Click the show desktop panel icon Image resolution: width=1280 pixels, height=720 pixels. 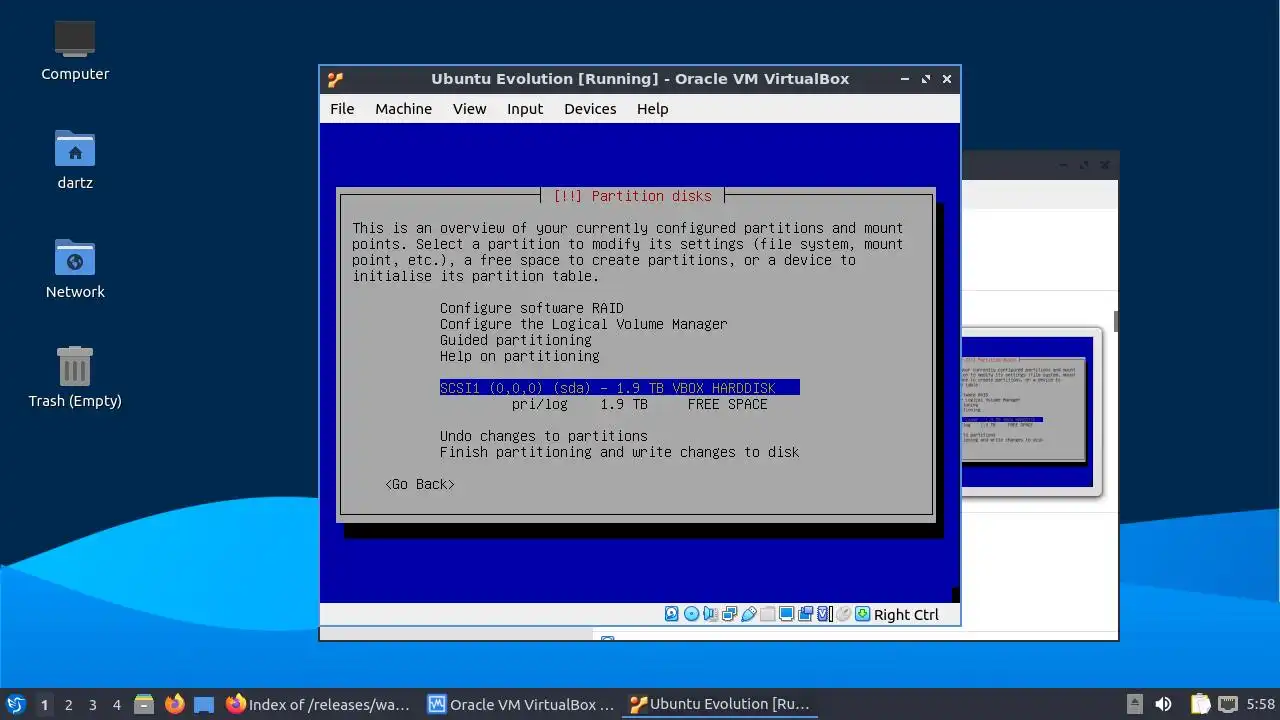pyautogui.click(x=204, y=704)
